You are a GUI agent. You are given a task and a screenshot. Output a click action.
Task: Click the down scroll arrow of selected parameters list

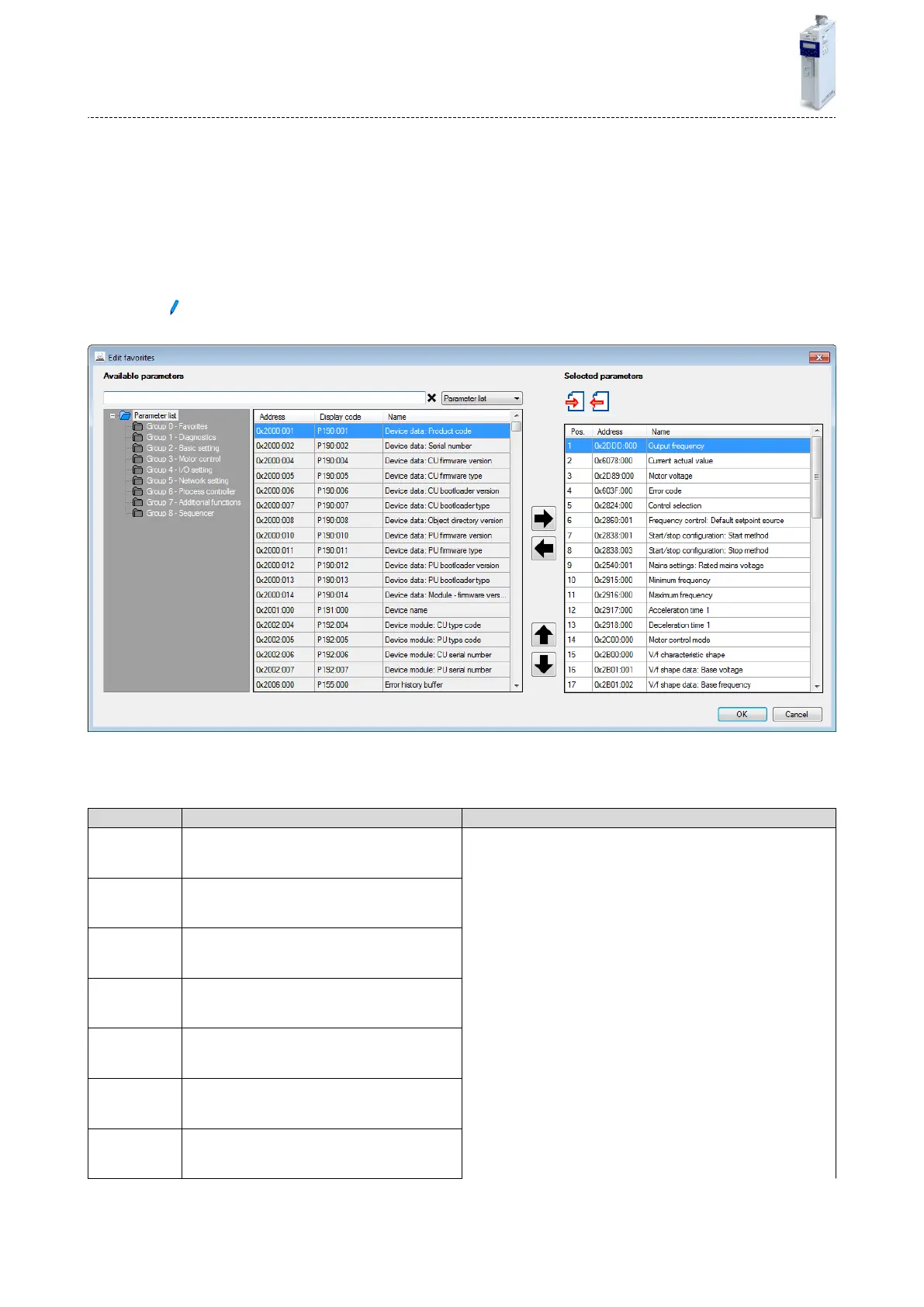[x=816, y=687]
